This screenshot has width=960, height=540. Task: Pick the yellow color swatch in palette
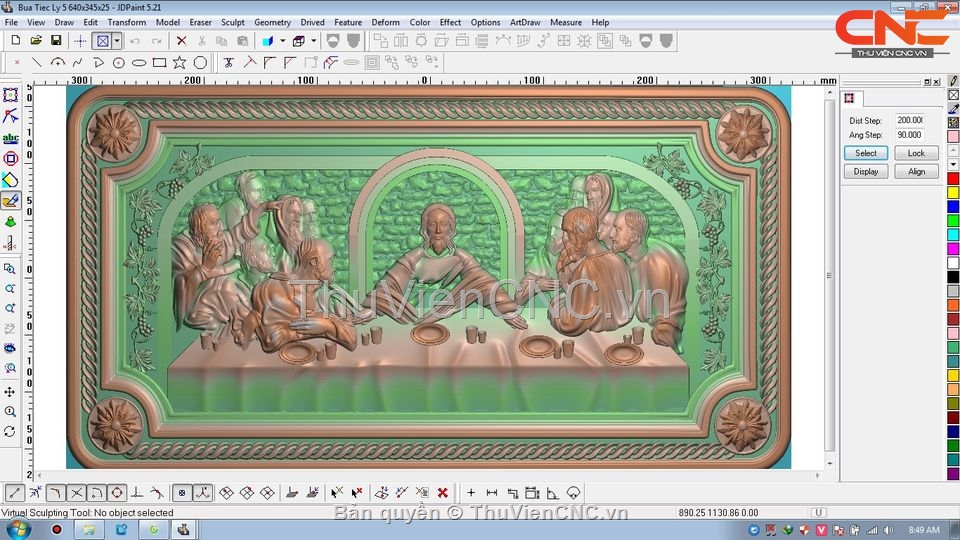tap(953, 192)
